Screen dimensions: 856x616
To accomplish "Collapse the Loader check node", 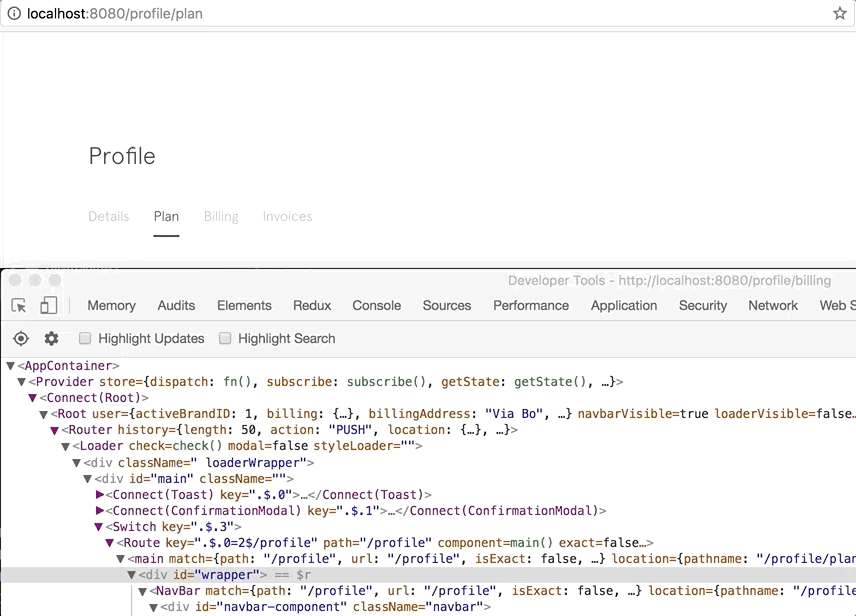I will coord(65,446).
